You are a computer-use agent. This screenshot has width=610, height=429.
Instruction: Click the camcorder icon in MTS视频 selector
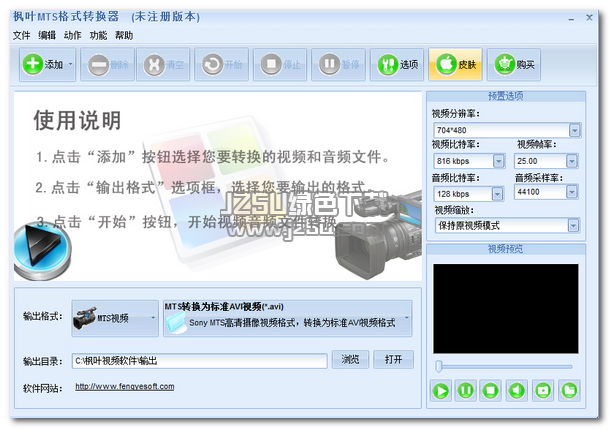(x=84, y=318)
